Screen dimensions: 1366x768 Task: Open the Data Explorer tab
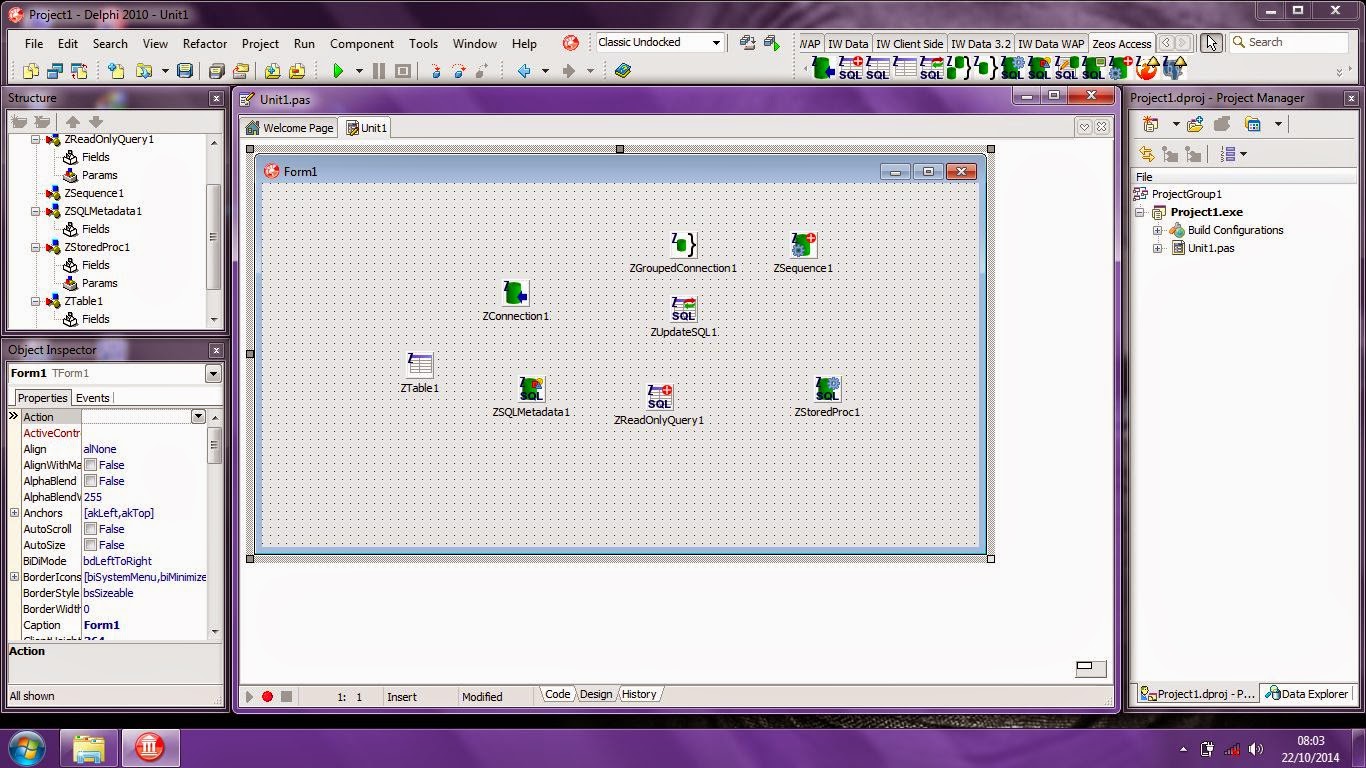coord(1307,693)
